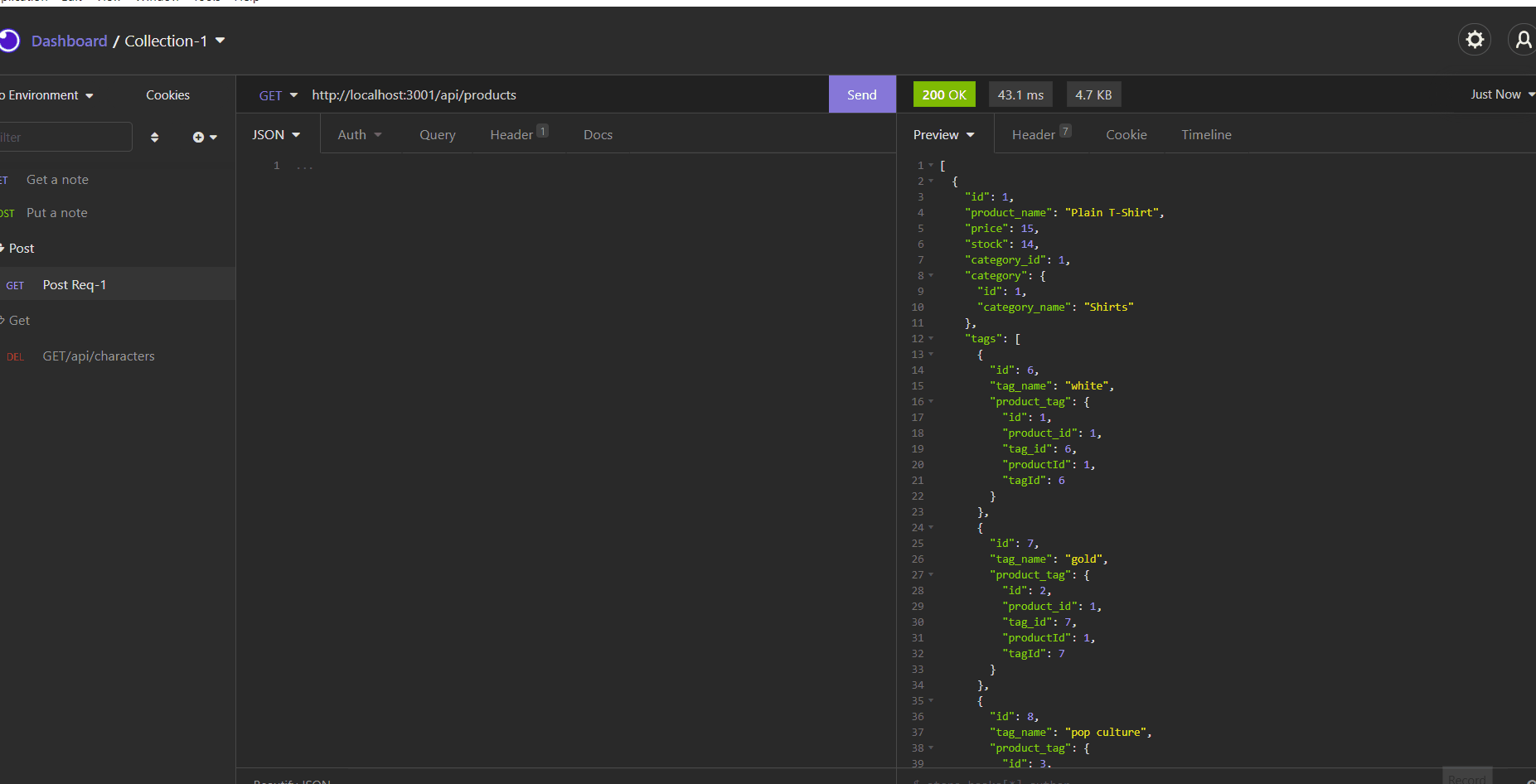The width and height of the screenshot is (1536, 784).
Task: Select the GET/api/characters request
Action: (99, 356)
